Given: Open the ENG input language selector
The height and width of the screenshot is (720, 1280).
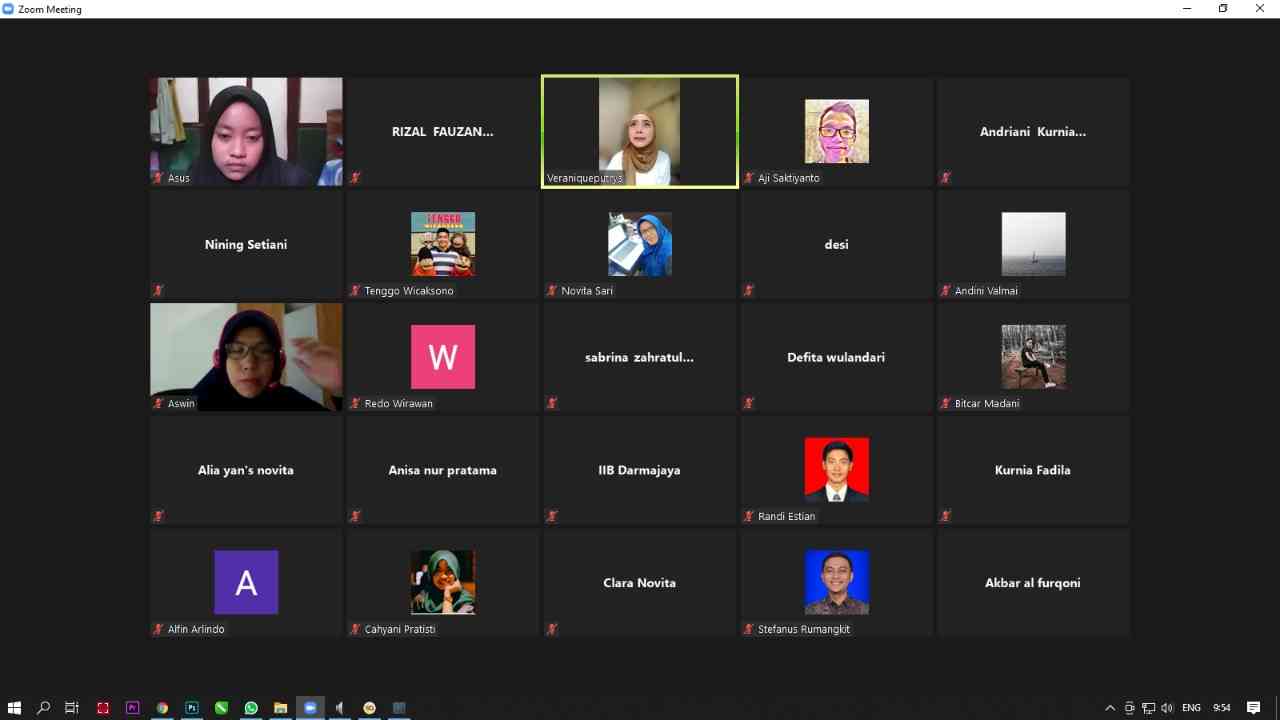Looking at the screenshot, I should [1191, 708].
